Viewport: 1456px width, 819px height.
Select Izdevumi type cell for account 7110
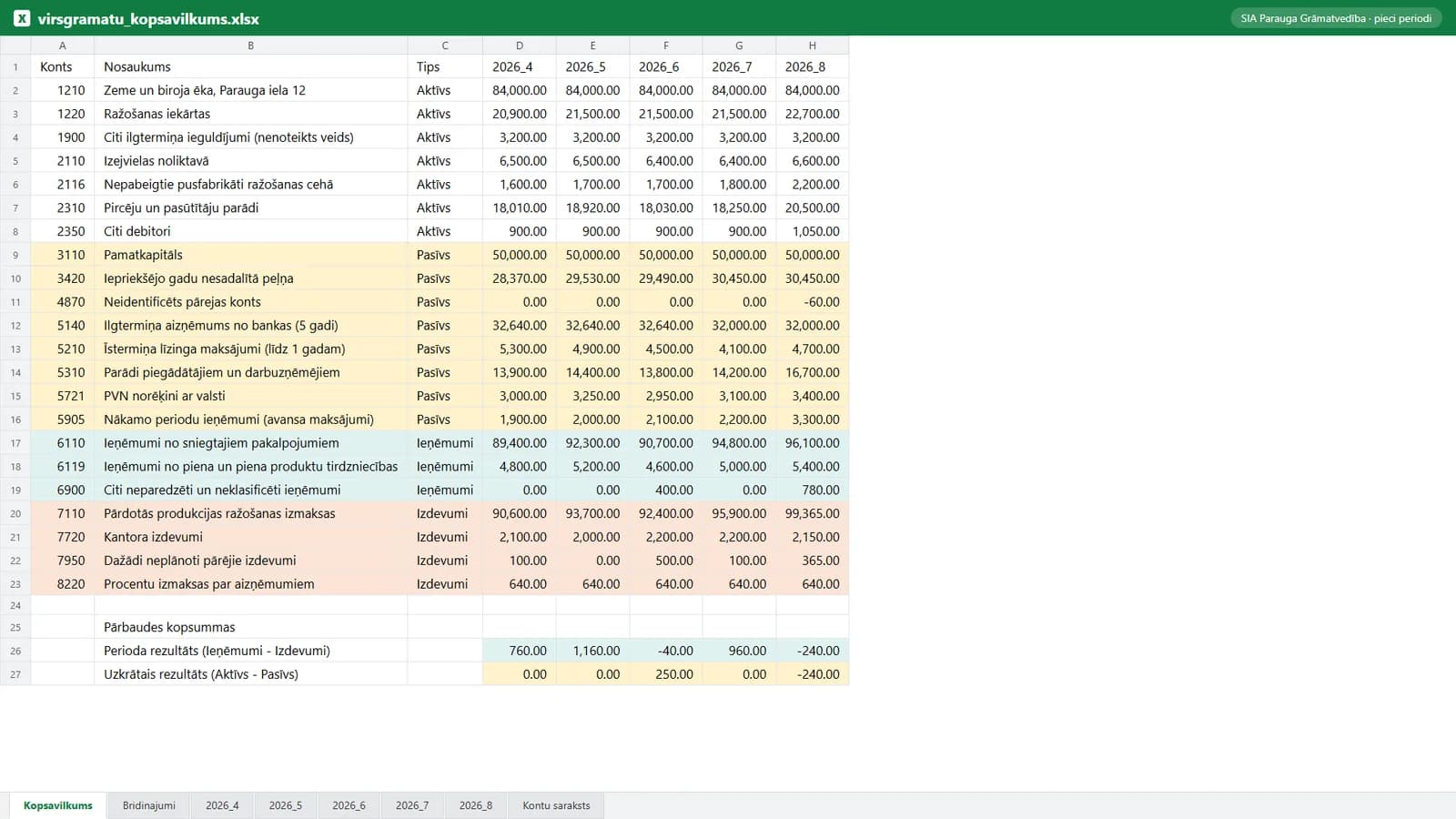445,513
